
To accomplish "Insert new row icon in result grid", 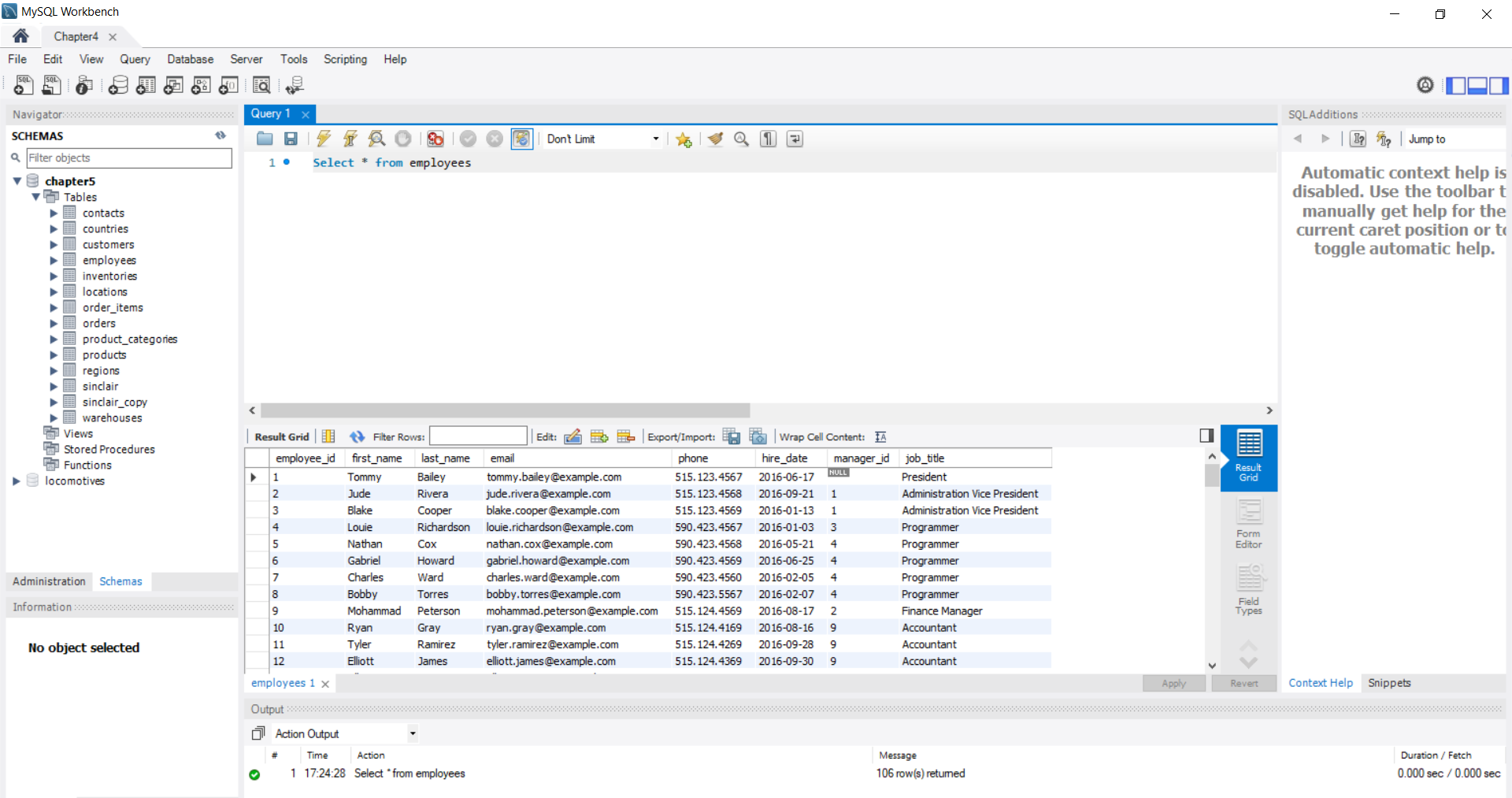I will click(599, 436).
